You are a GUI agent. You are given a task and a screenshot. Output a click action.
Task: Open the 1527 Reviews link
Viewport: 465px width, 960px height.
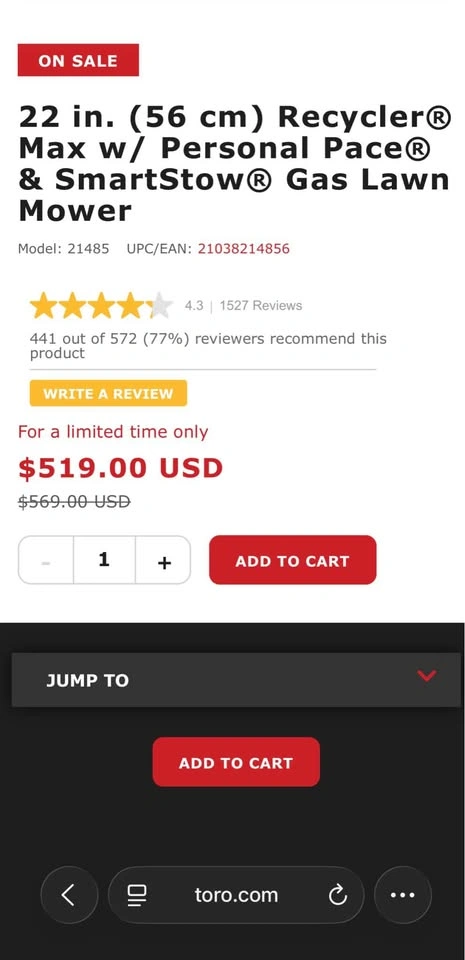[261, 306]
